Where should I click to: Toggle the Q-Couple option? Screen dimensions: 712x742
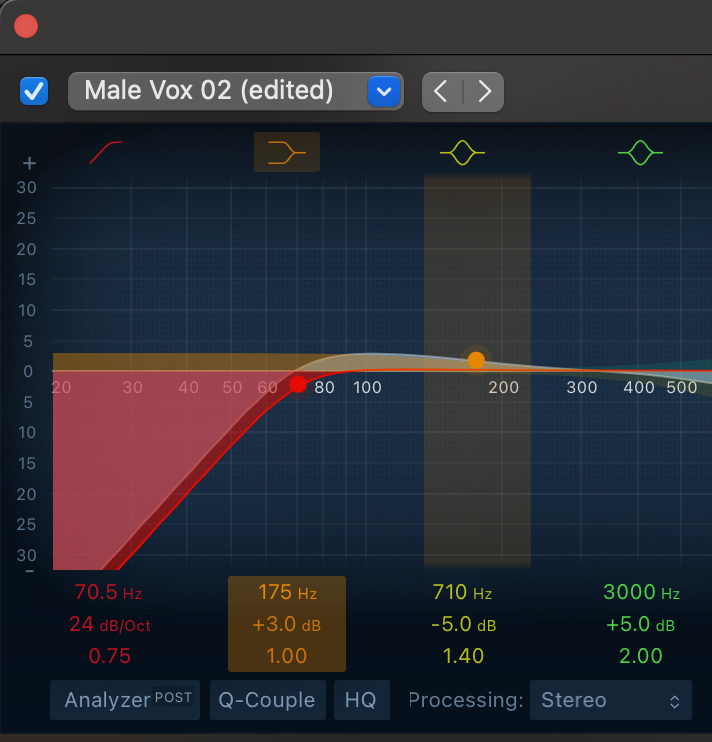(267, 700)
